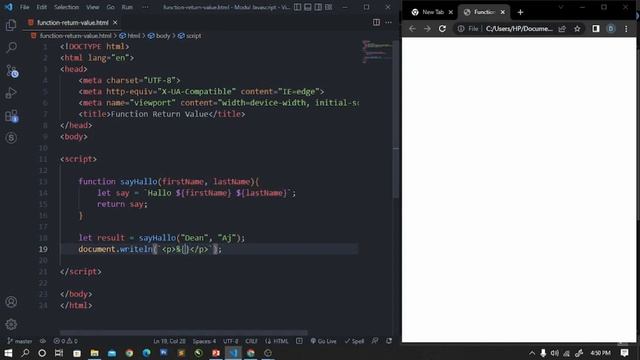Click the html breadcrumb segment

(x=130, y=36)
